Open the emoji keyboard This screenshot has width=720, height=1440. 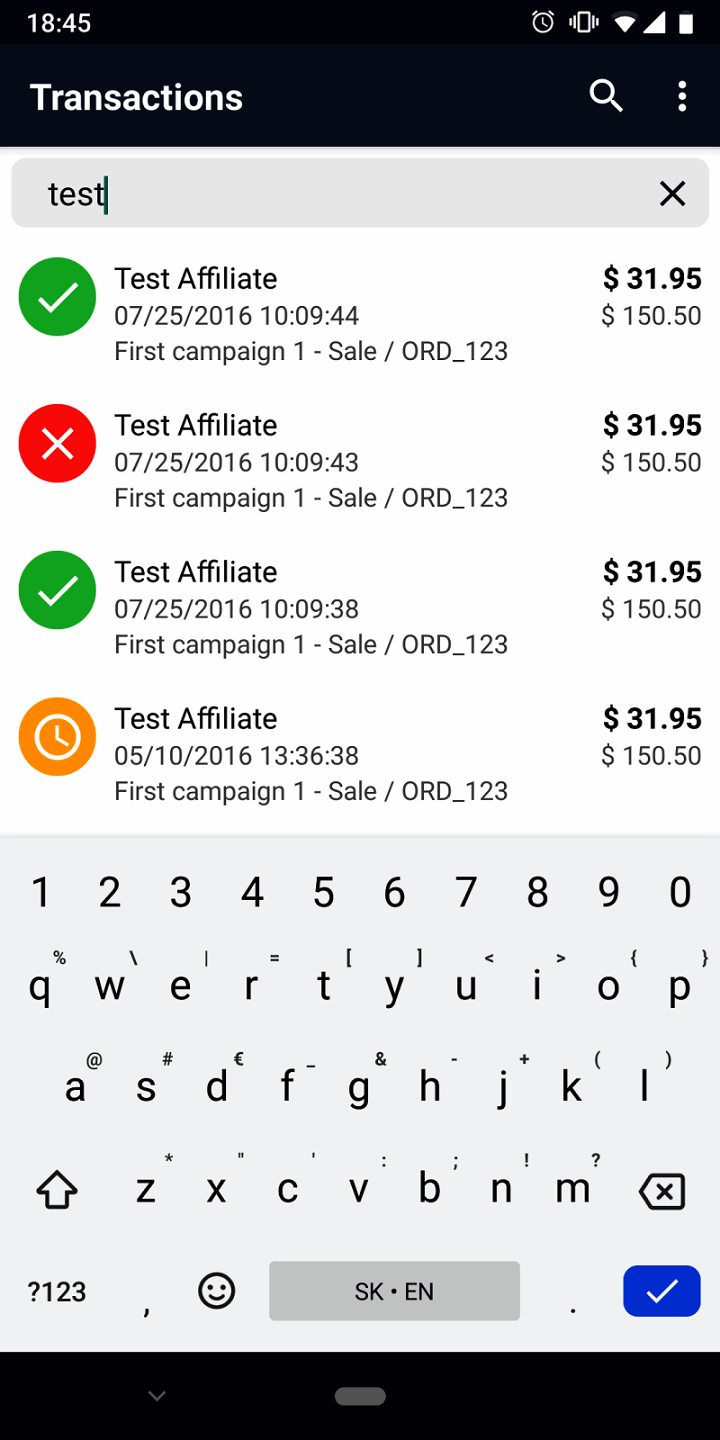tap(217, 1291)
